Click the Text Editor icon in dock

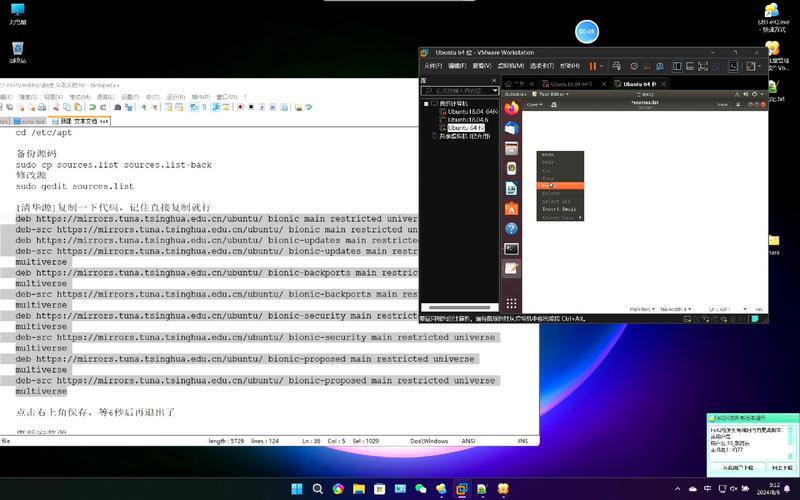coord(511,268)
